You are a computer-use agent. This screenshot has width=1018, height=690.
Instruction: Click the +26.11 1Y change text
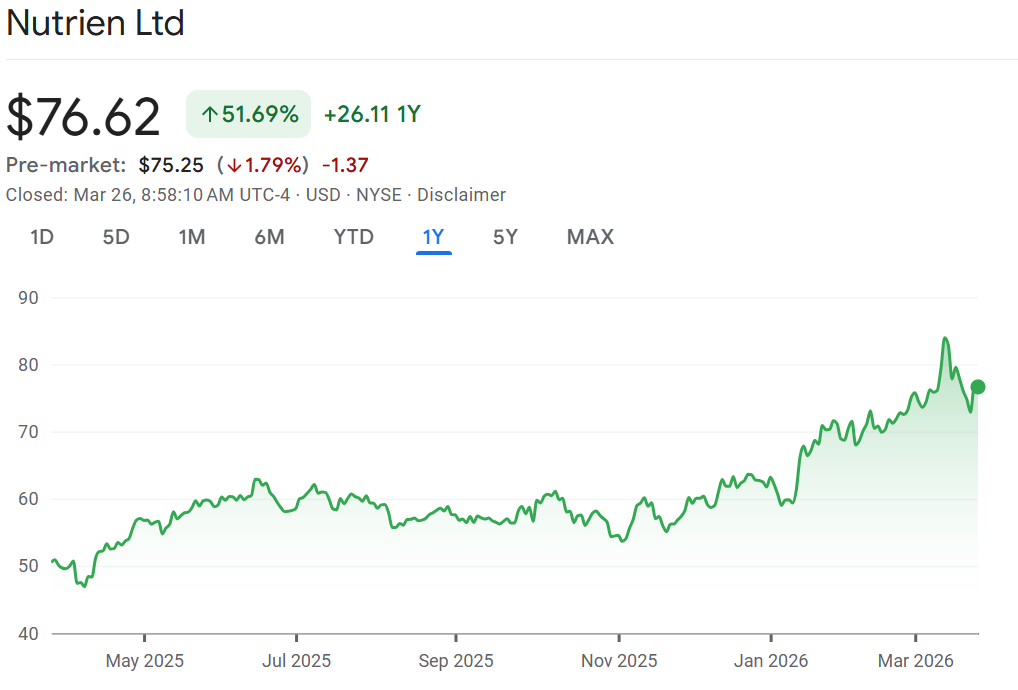pyautogui.click(x=372, y=115)
